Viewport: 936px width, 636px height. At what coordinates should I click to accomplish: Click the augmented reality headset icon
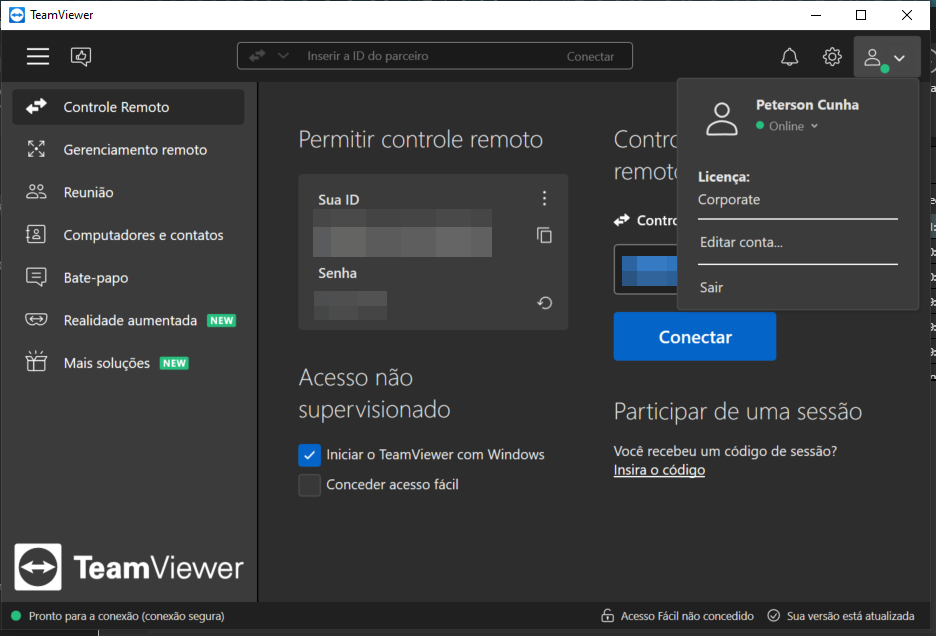[36, 319]
